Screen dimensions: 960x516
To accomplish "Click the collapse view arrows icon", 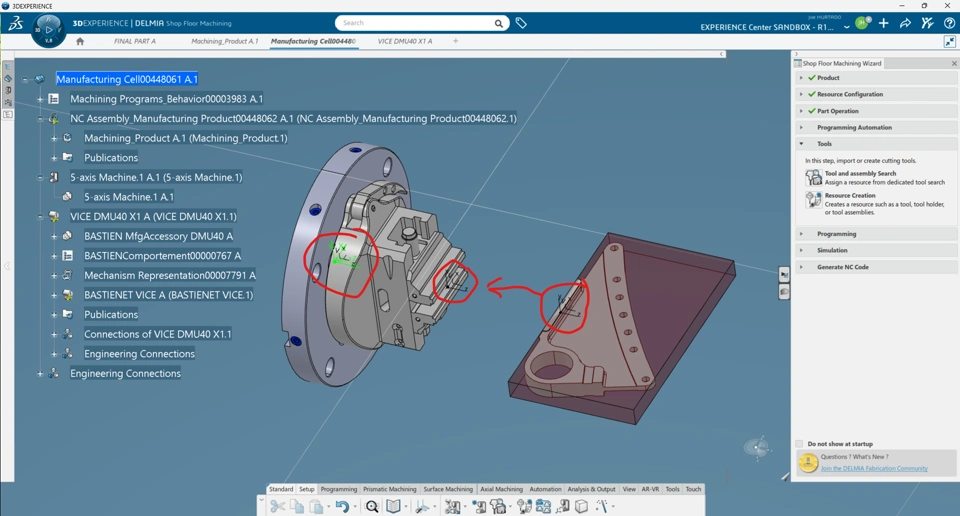I will point(950,42).
